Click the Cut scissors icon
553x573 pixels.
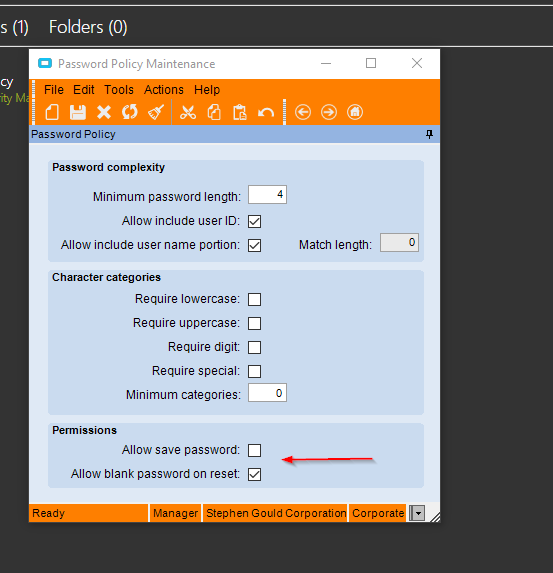(x=188, y=112)
